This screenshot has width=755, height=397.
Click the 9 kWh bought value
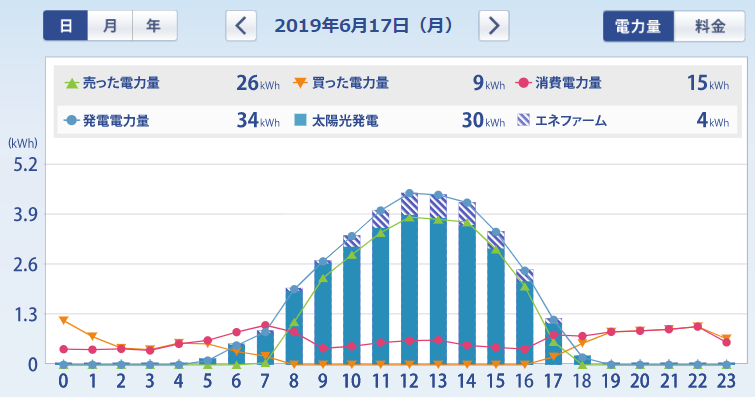[489, 83]
